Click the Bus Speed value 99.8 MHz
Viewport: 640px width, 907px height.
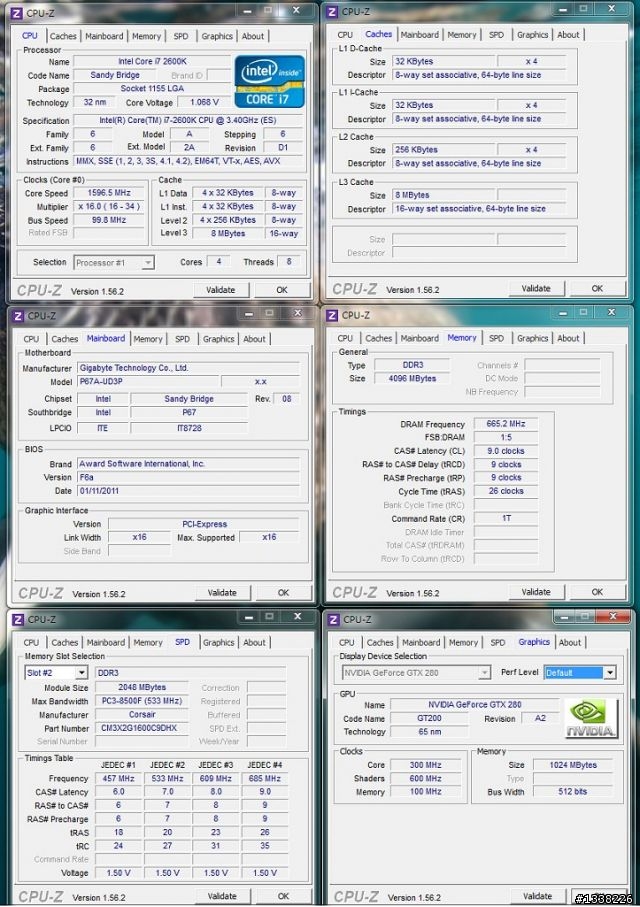click(109, 220)
